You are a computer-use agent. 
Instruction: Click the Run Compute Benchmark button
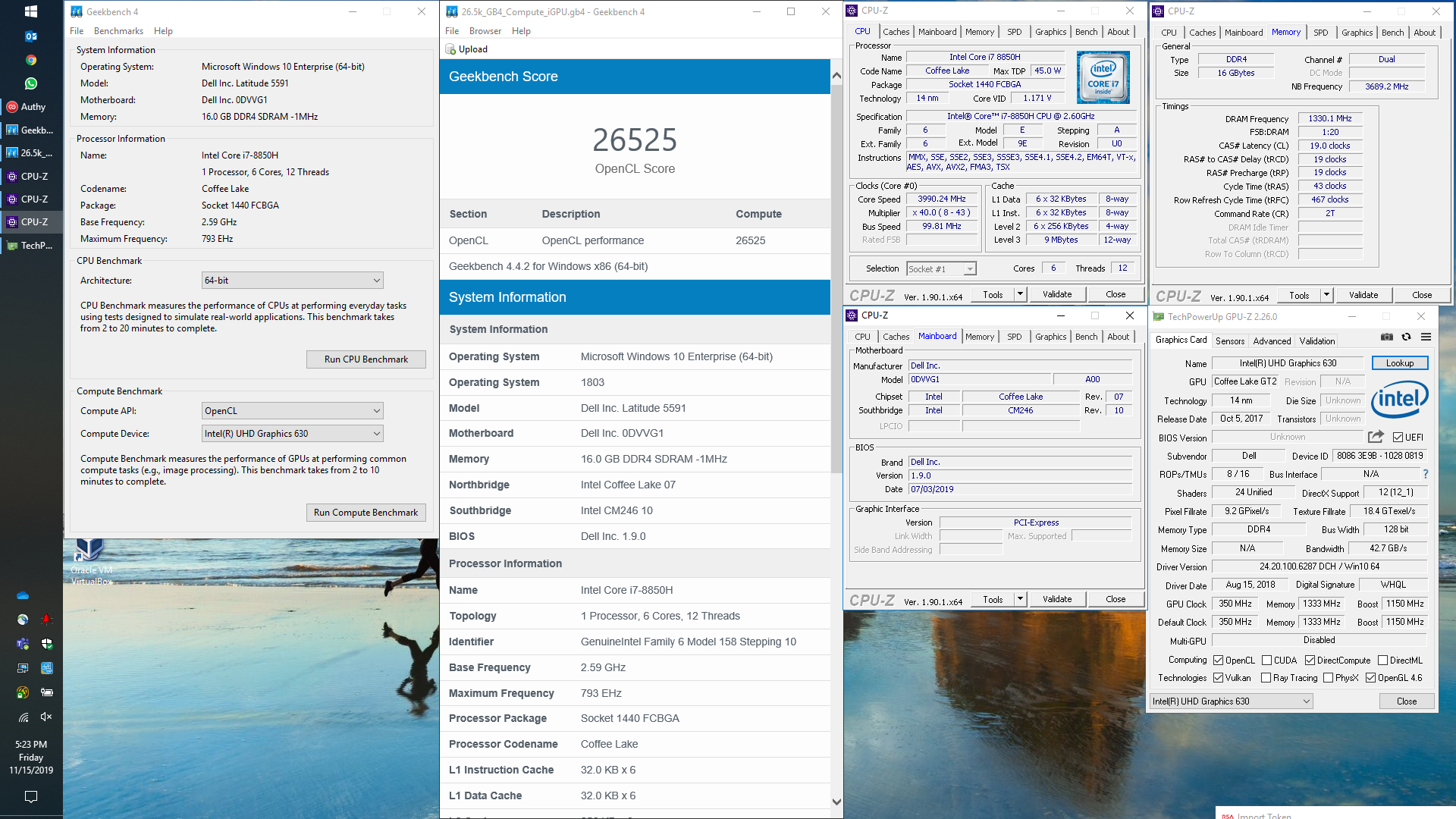tap(366, 513)
